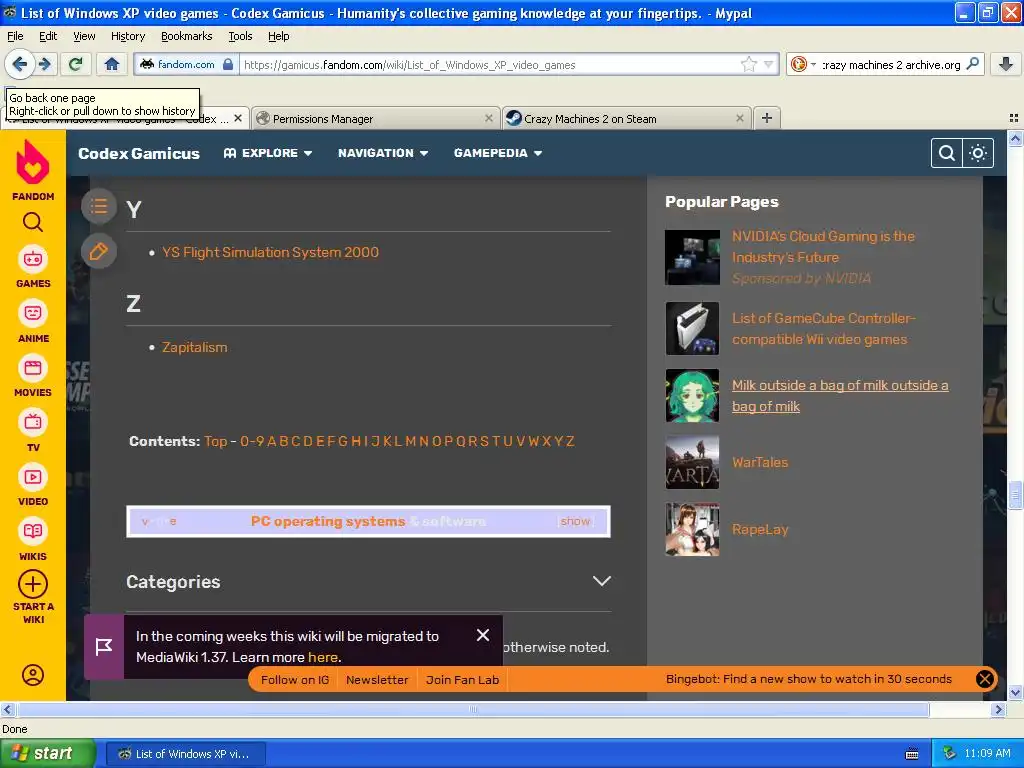Close the Permissions Manager tab
This screenshot has width=1024, height=768.
pyautogui.click(x=488, y=118)
